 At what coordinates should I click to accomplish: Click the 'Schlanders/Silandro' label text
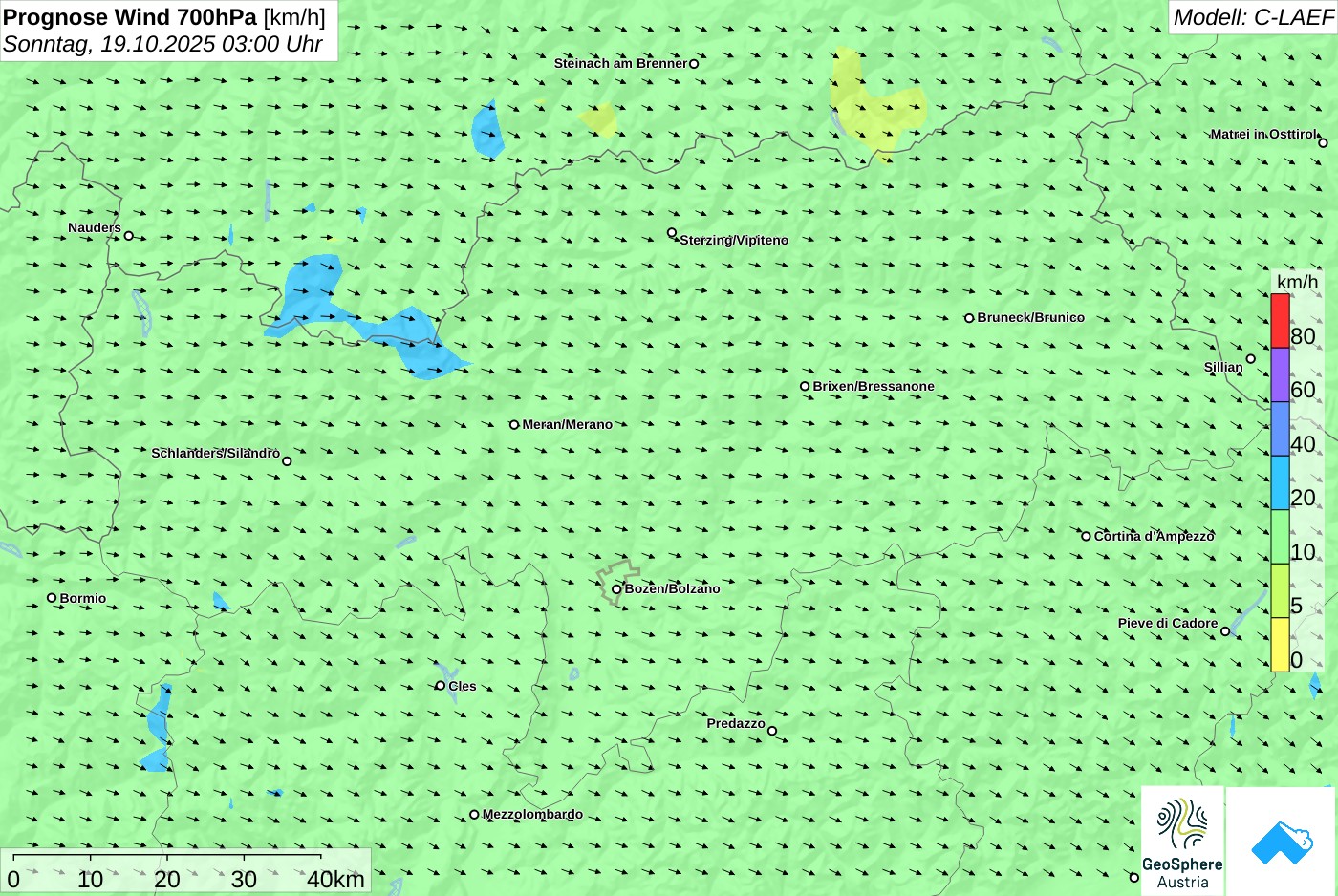216,453
